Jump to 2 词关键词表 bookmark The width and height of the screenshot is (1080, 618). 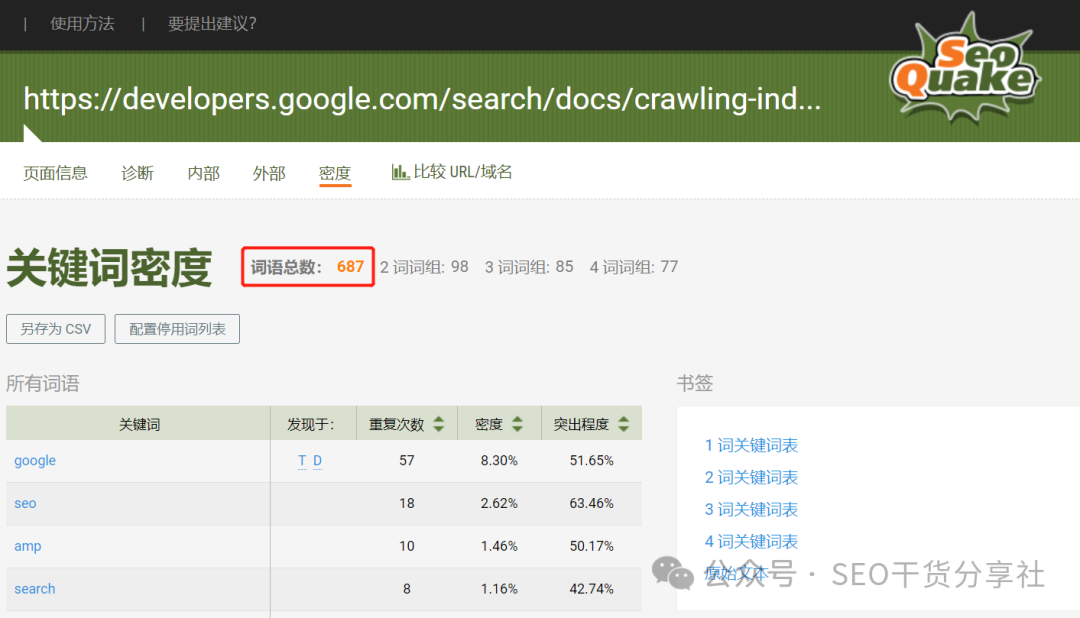[x=751, y=477]
